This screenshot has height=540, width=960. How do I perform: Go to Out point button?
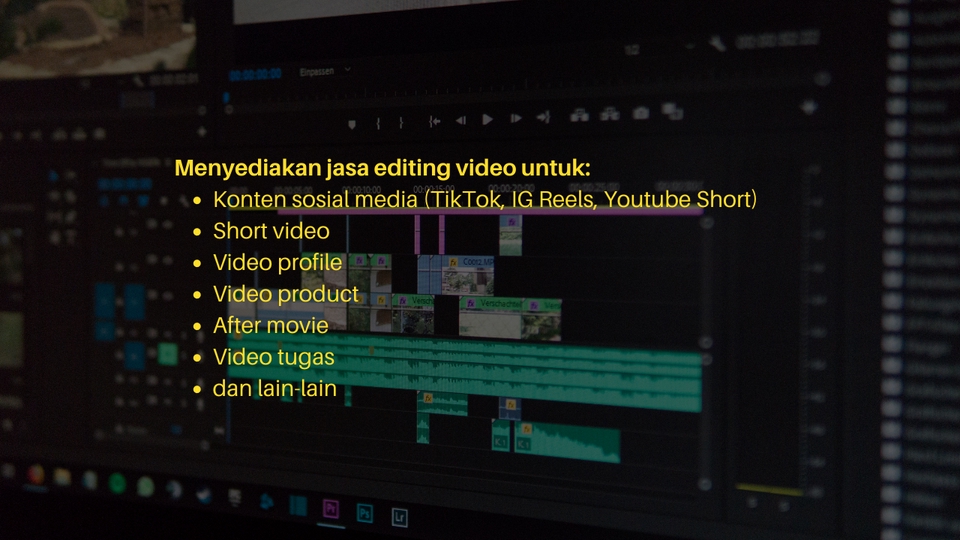click(x=543, y=117)
